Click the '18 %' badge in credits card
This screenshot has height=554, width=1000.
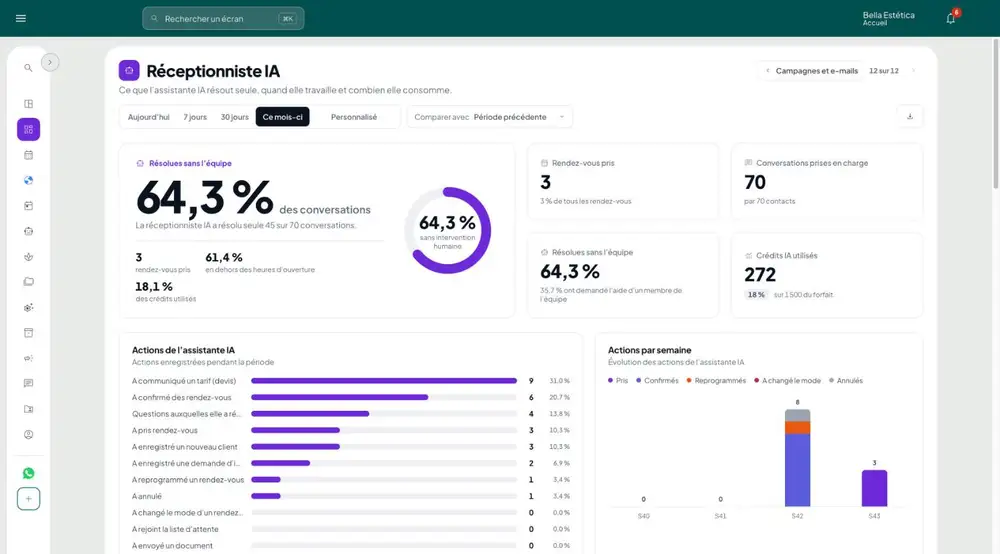click(756, 295)
